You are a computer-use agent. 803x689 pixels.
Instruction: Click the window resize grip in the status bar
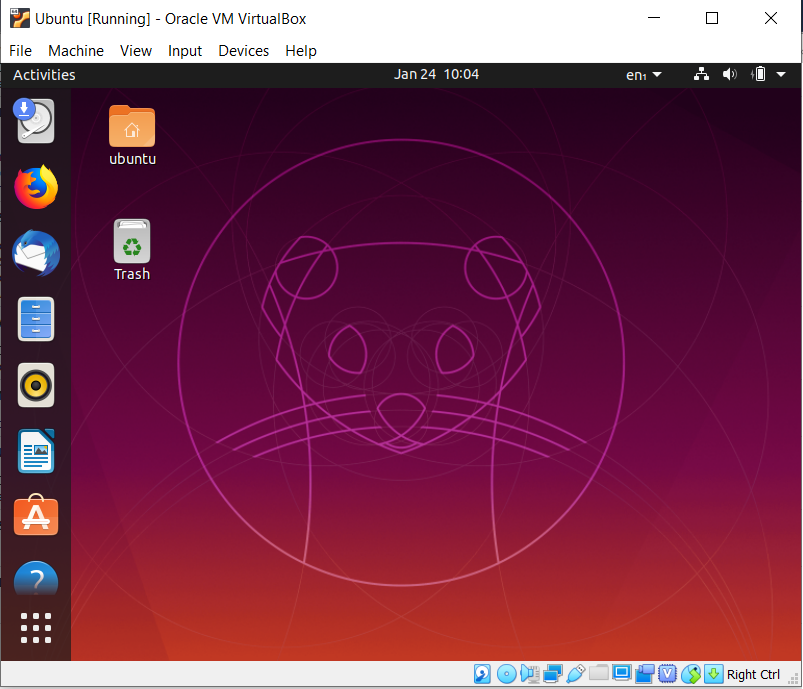coord(794,679)
